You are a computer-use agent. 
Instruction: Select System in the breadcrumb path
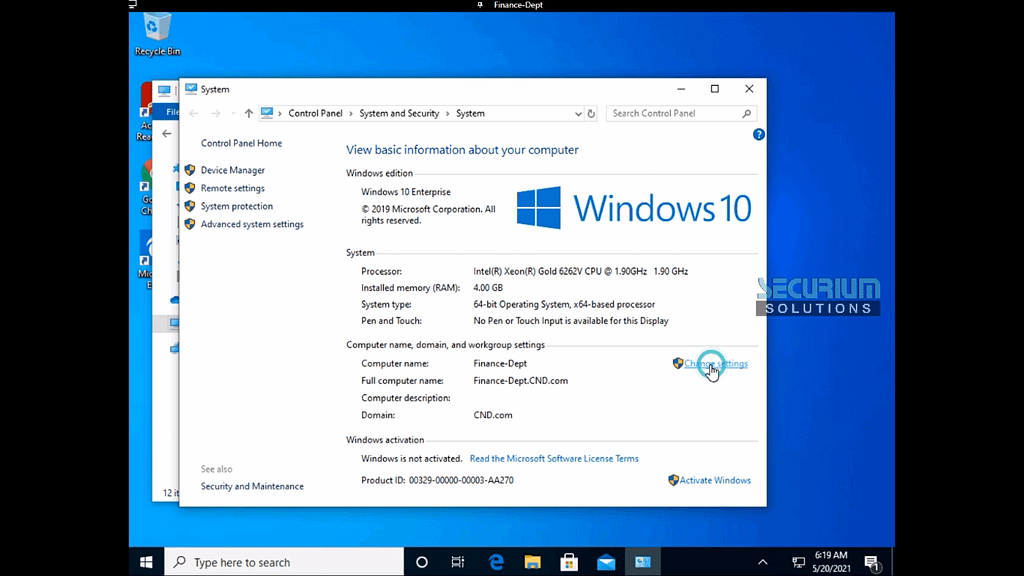(x=470, y=114)
